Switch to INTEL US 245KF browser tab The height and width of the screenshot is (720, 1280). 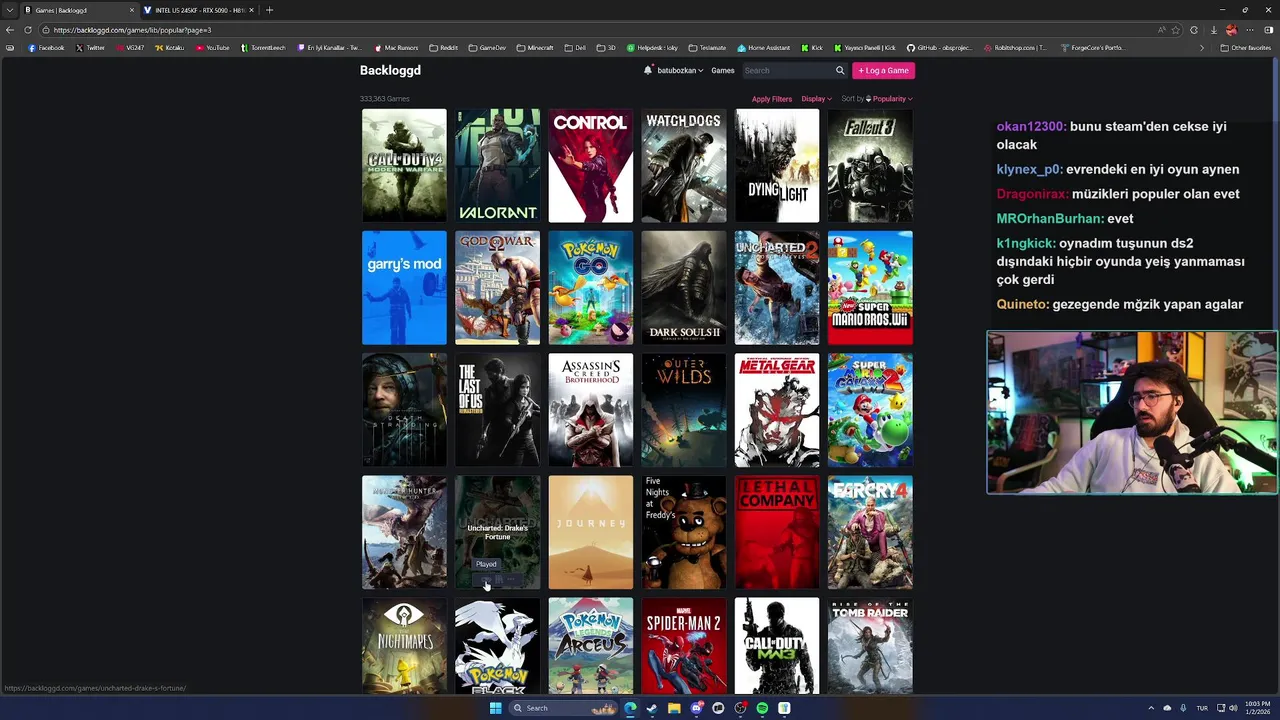[198, 10]
